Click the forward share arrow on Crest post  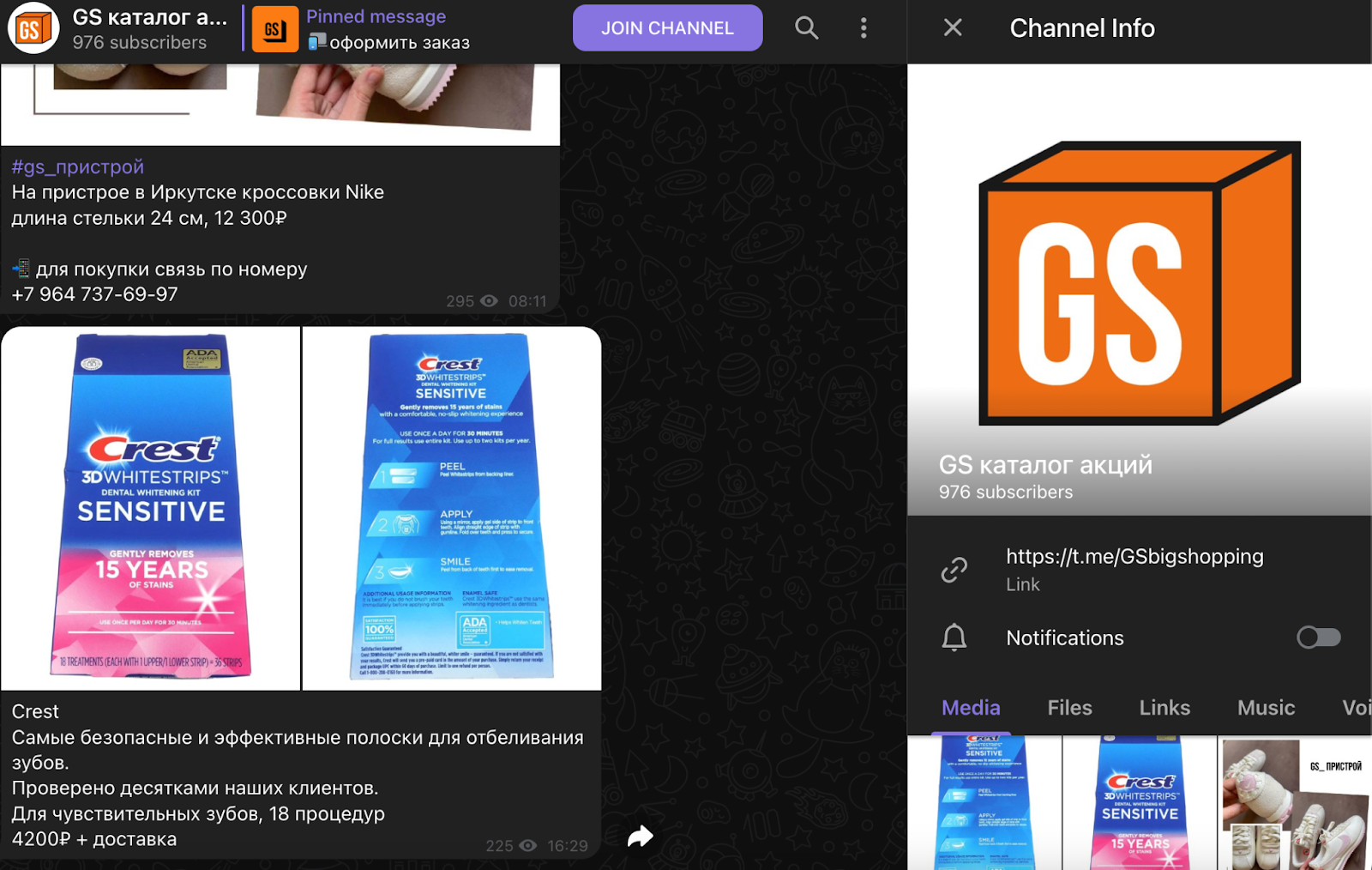click(x=640, y=836)
